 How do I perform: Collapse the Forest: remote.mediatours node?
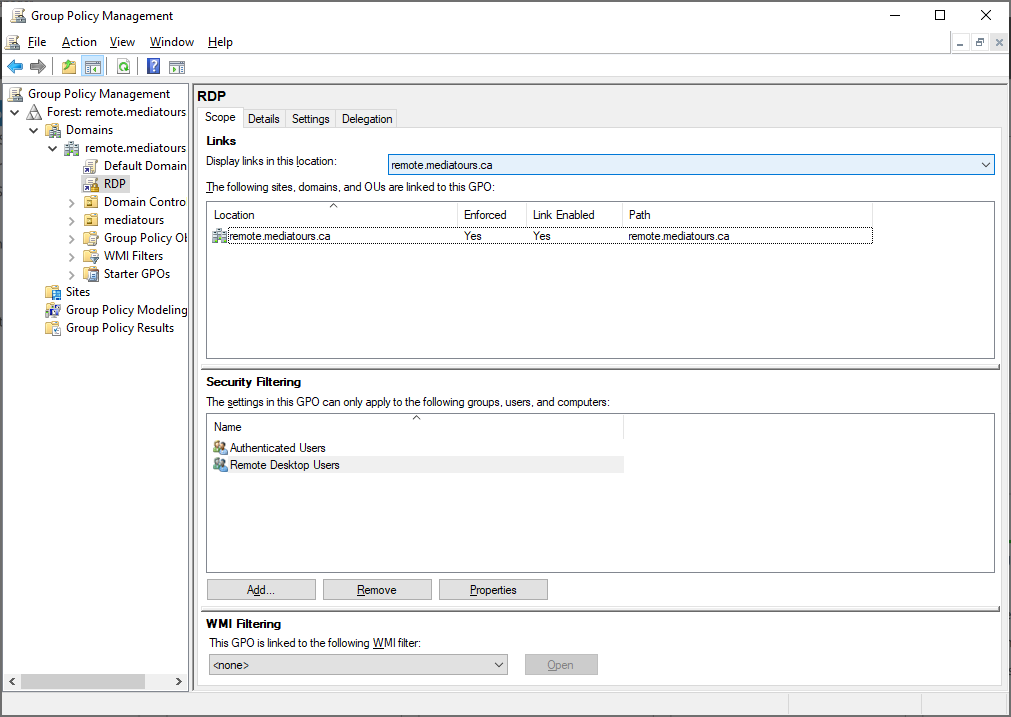click(15, 112)
